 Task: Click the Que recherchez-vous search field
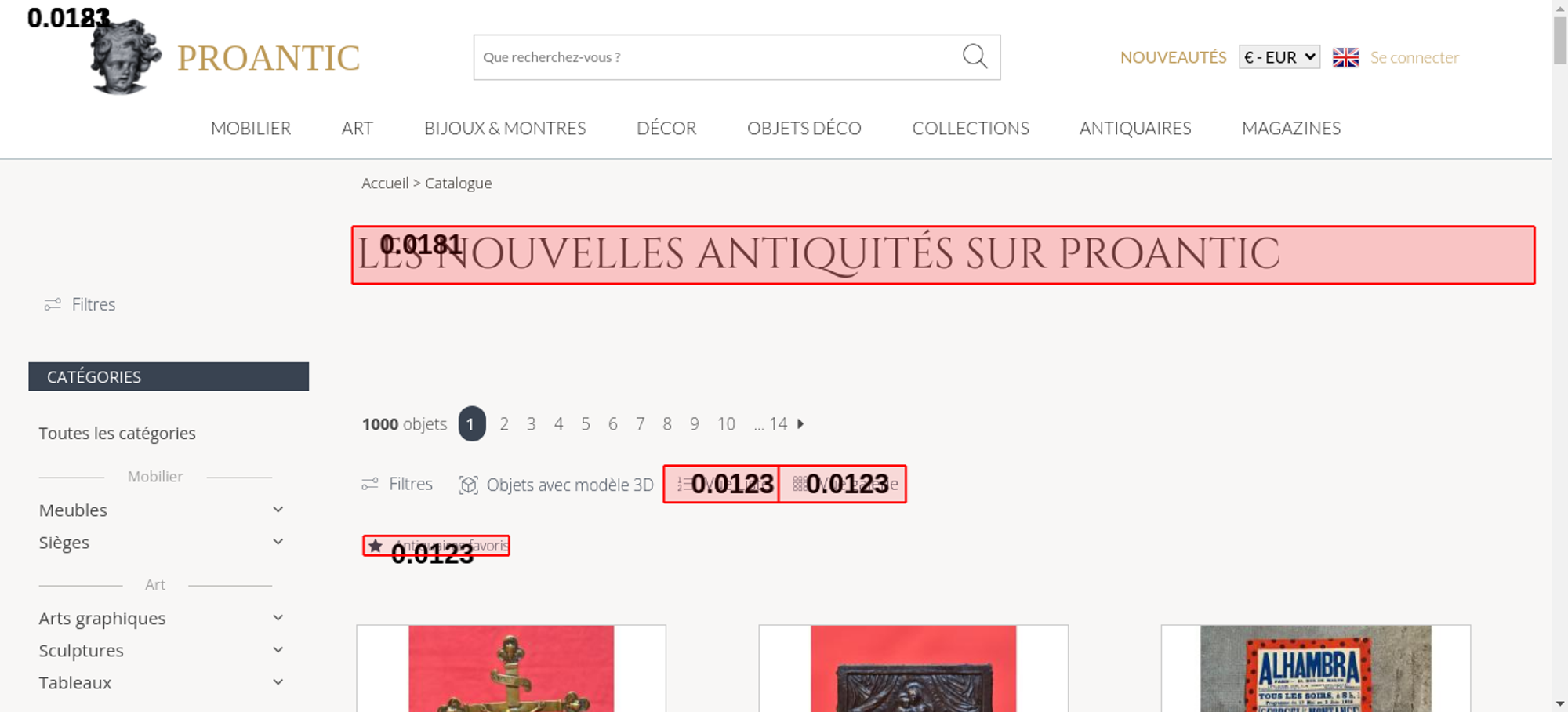click(717, 57)
